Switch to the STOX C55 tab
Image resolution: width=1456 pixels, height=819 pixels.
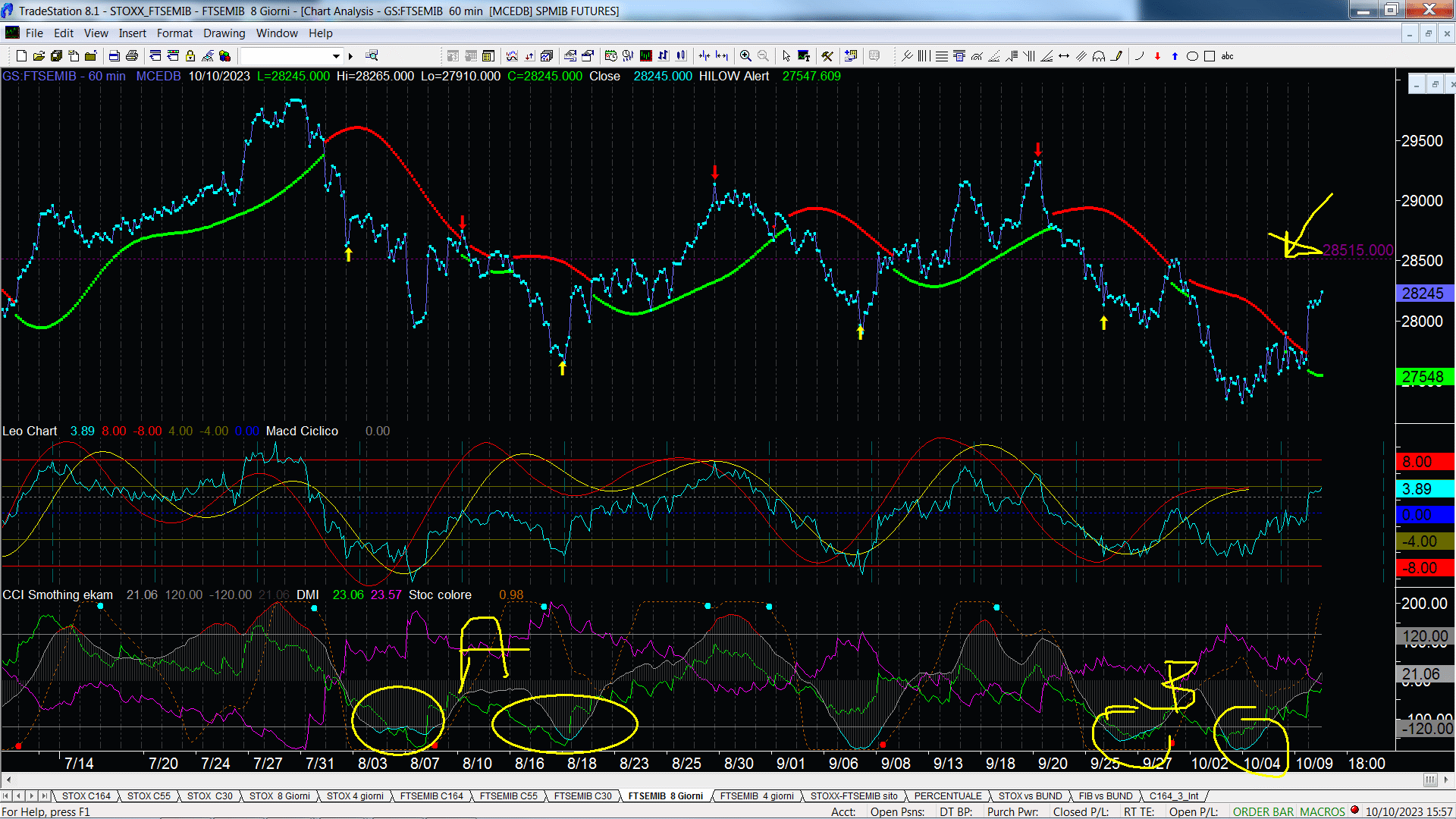click(149, 796)
